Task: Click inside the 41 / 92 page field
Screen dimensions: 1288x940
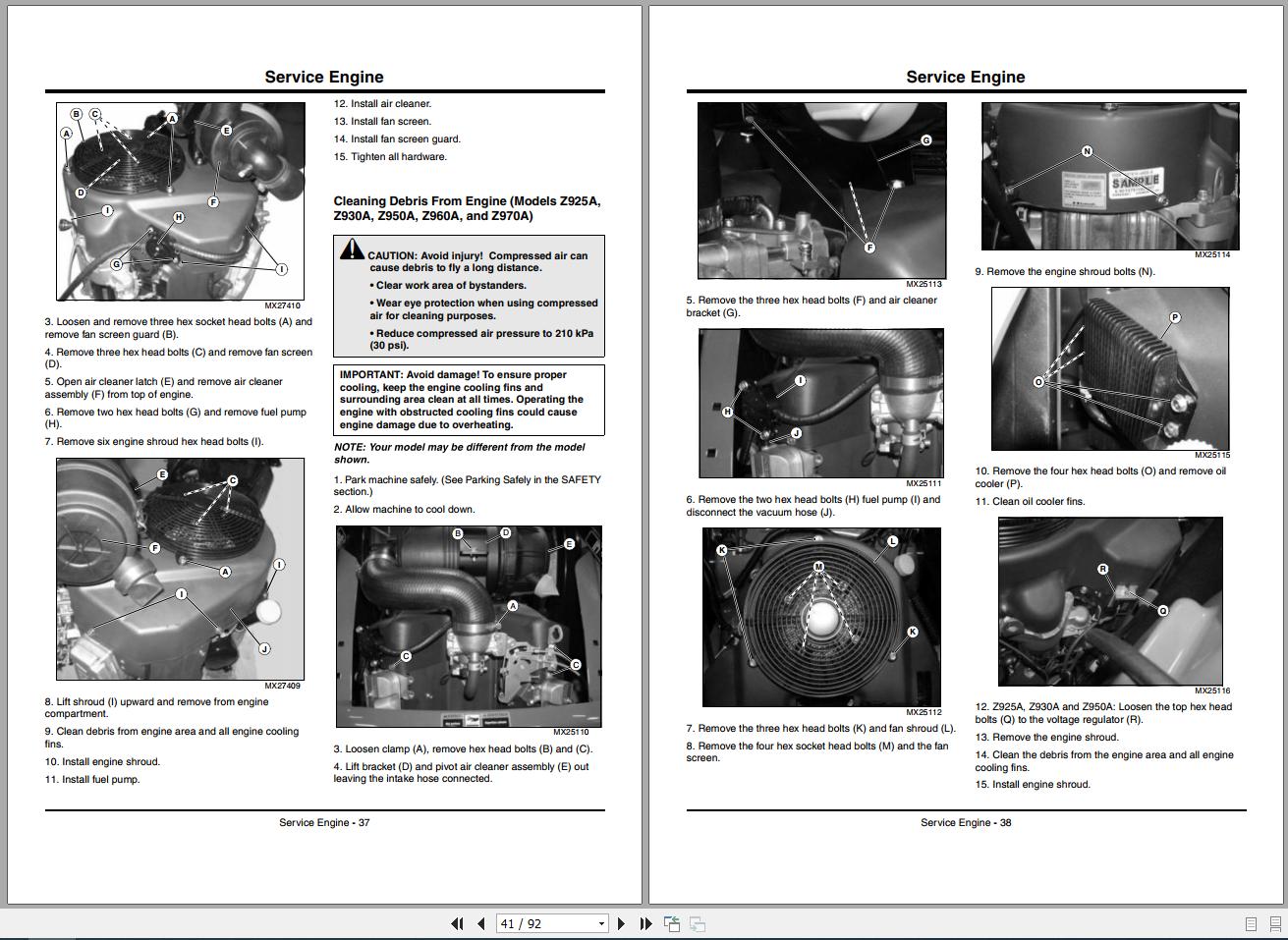Action: point(535,923)
